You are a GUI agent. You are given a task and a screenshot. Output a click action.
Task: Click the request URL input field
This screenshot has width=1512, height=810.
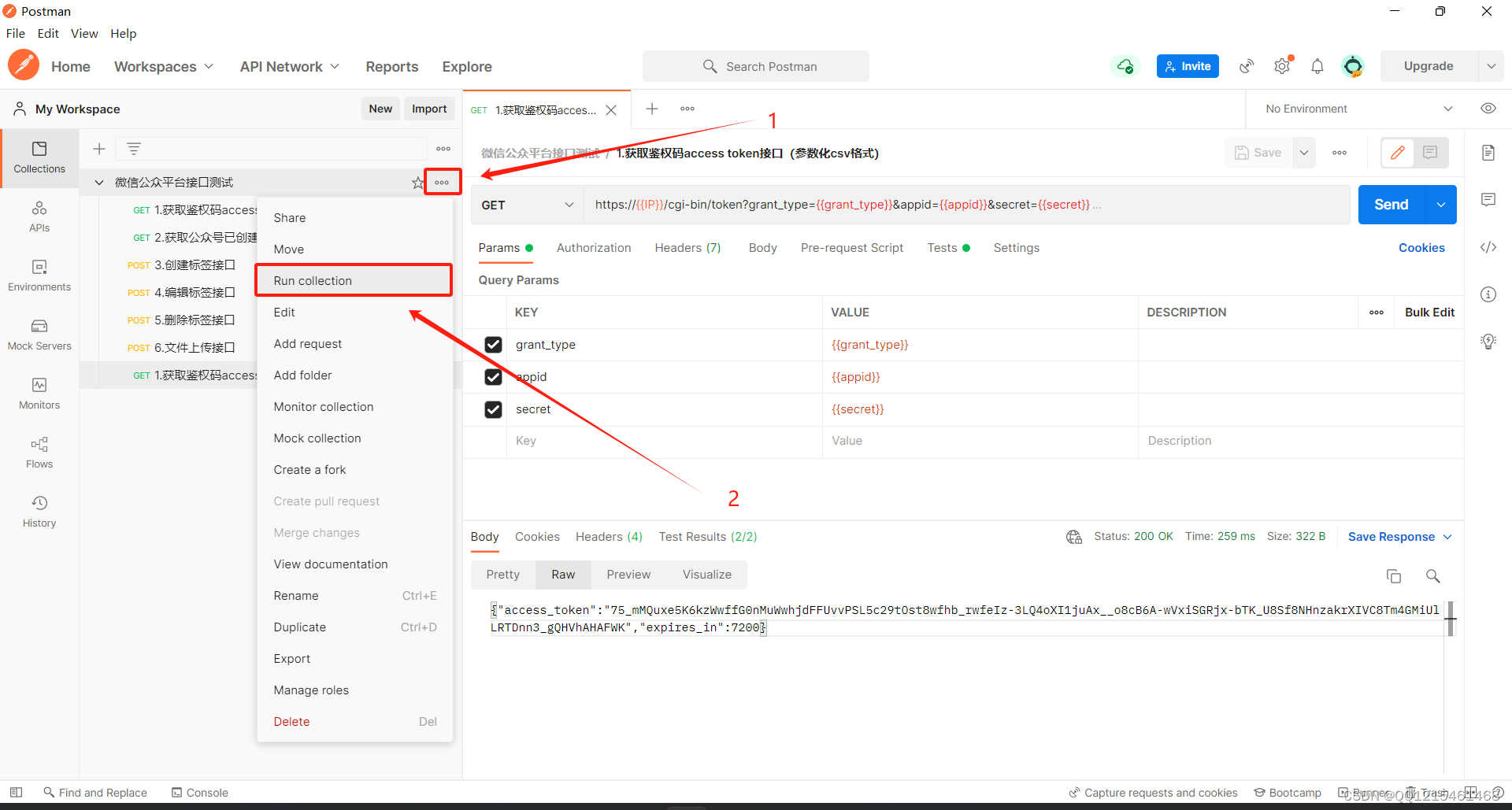[966, 205]
